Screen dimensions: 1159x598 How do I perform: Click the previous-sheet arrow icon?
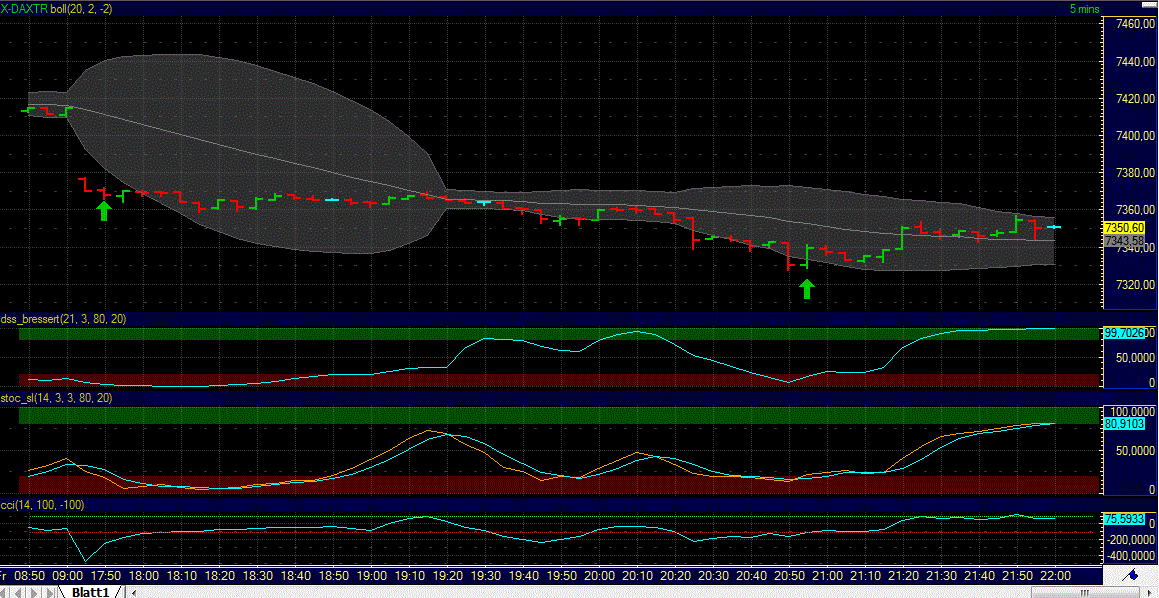pyautogui.click(x=20, y=591)
